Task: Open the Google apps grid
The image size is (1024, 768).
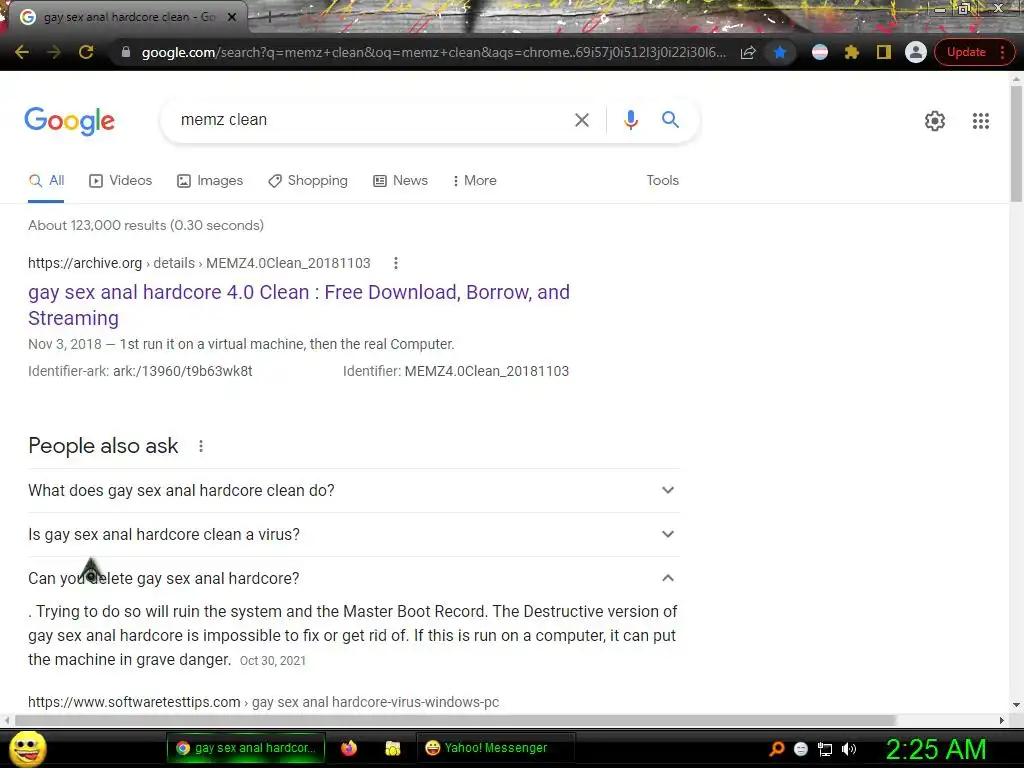Action: pyautogui.click(x=980, y=121)
